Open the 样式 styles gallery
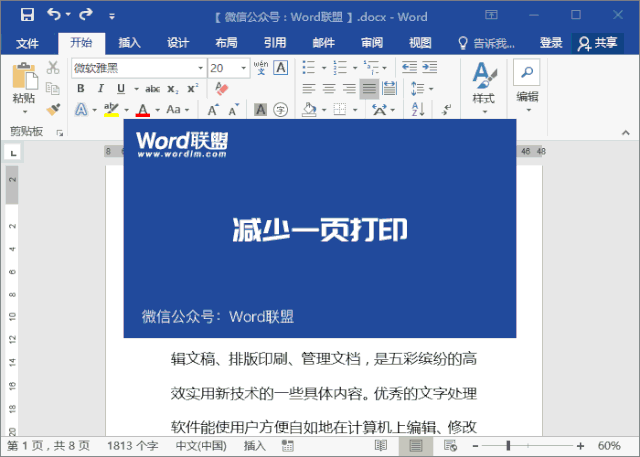This screenshot has height=457, width=640. pos(484,87)
